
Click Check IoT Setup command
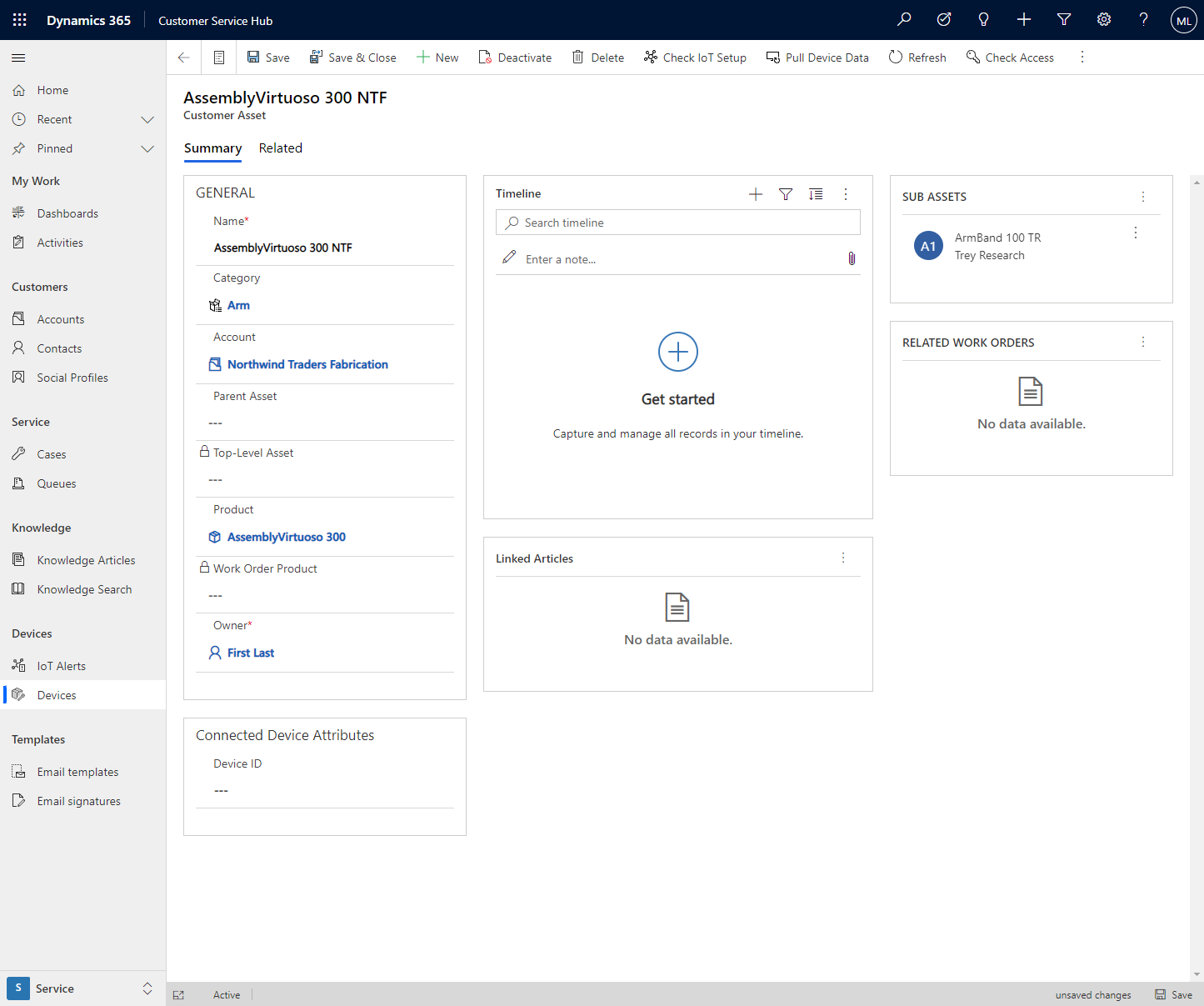[x=695, y=58]
